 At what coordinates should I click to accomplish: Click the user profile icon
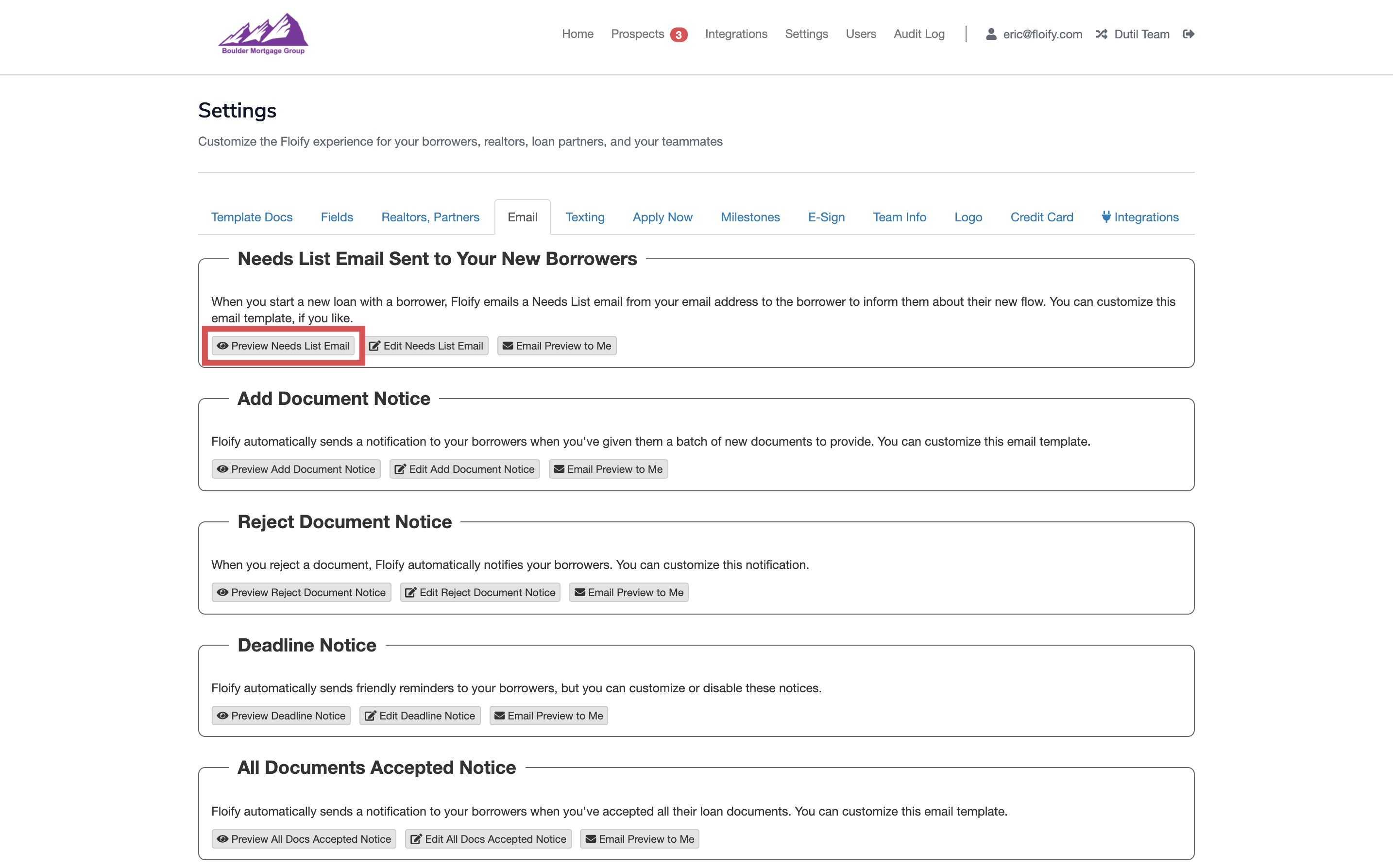click(x=990, y=34)
